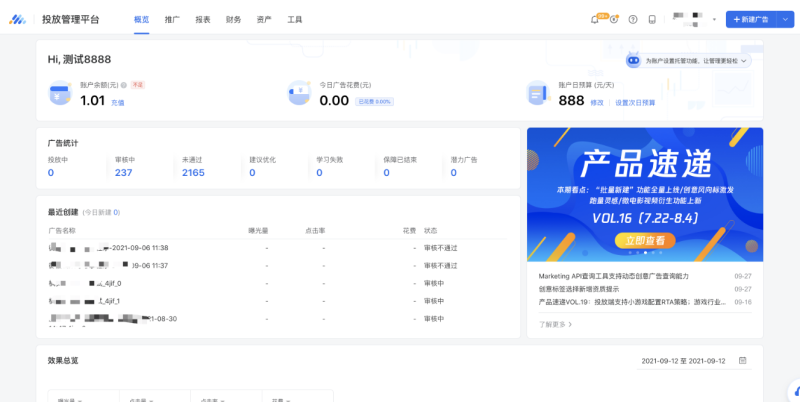Screen dimensions: 800x402
Task: Click the 点击率 column header
Action: 315,231
